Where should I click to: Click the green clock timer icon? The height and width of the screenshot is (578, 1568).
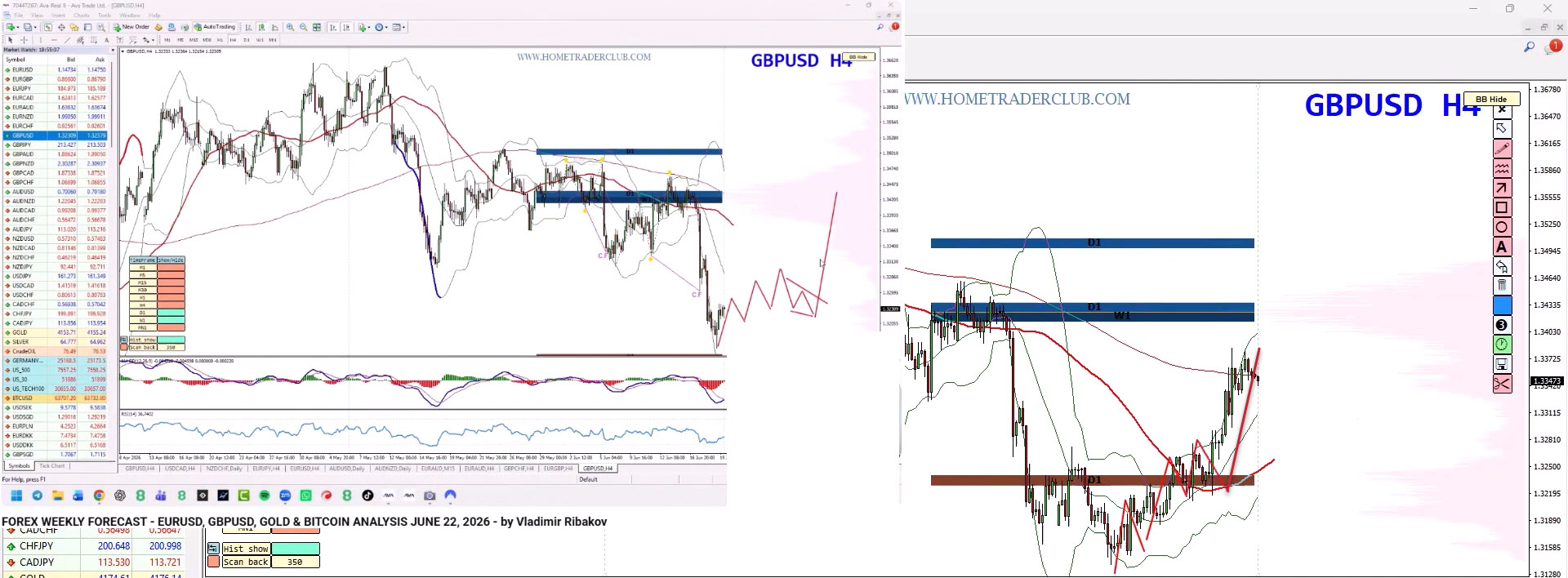[x=1502, y=345]
